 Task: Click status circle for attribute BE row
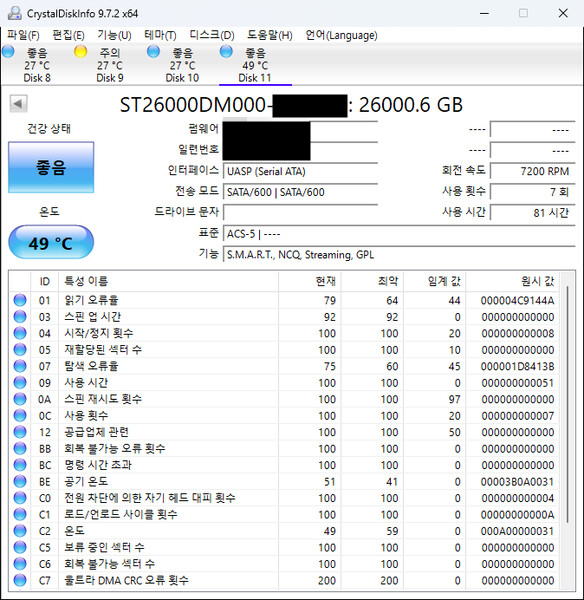20,481
